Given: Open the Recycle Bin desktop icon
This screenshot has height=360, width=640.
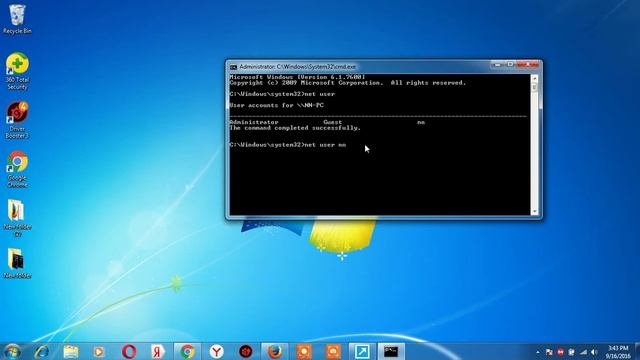Looking at the screenshot, I should pyautogui.click(x=17, y=19).
